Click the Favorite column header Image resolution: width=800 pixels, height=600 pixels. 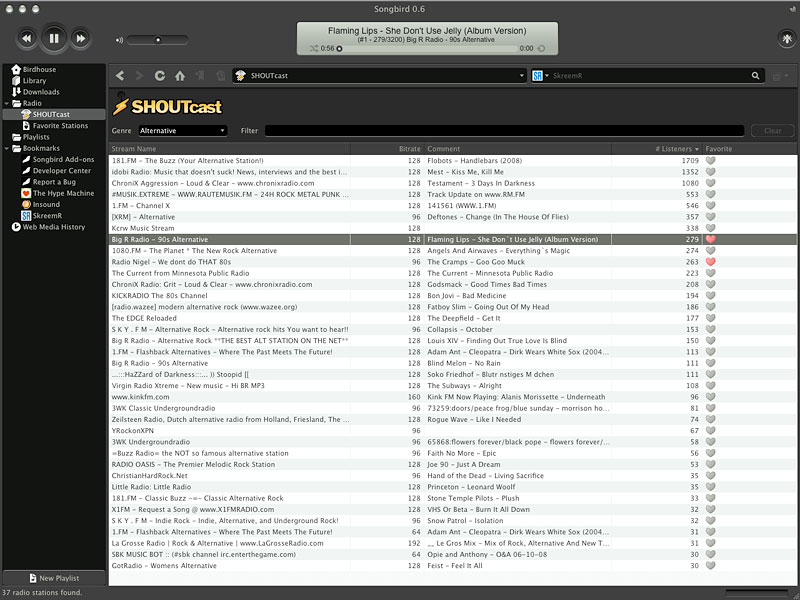pos(749,149)
